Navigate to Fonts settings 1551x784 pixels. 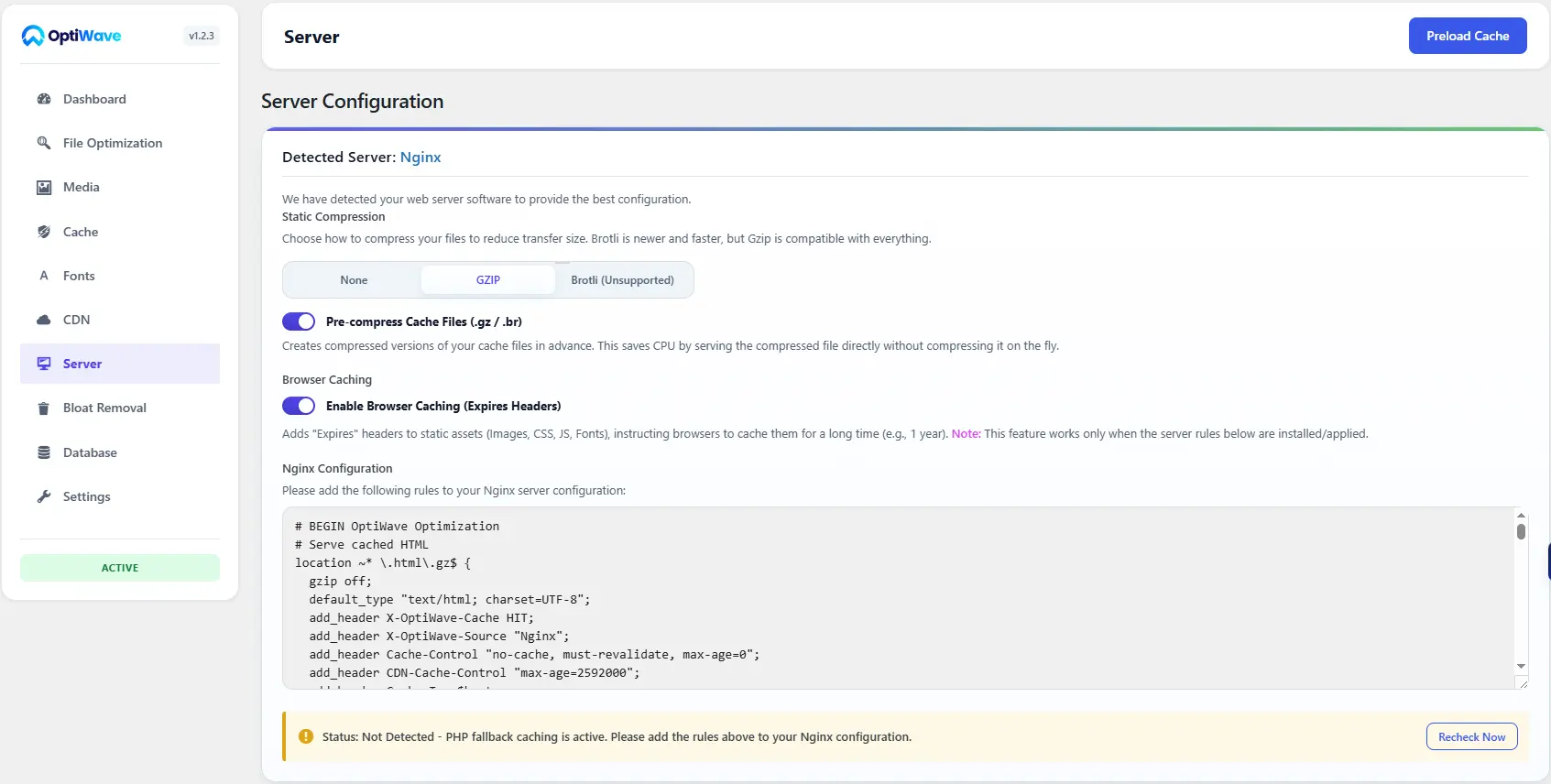120,276
